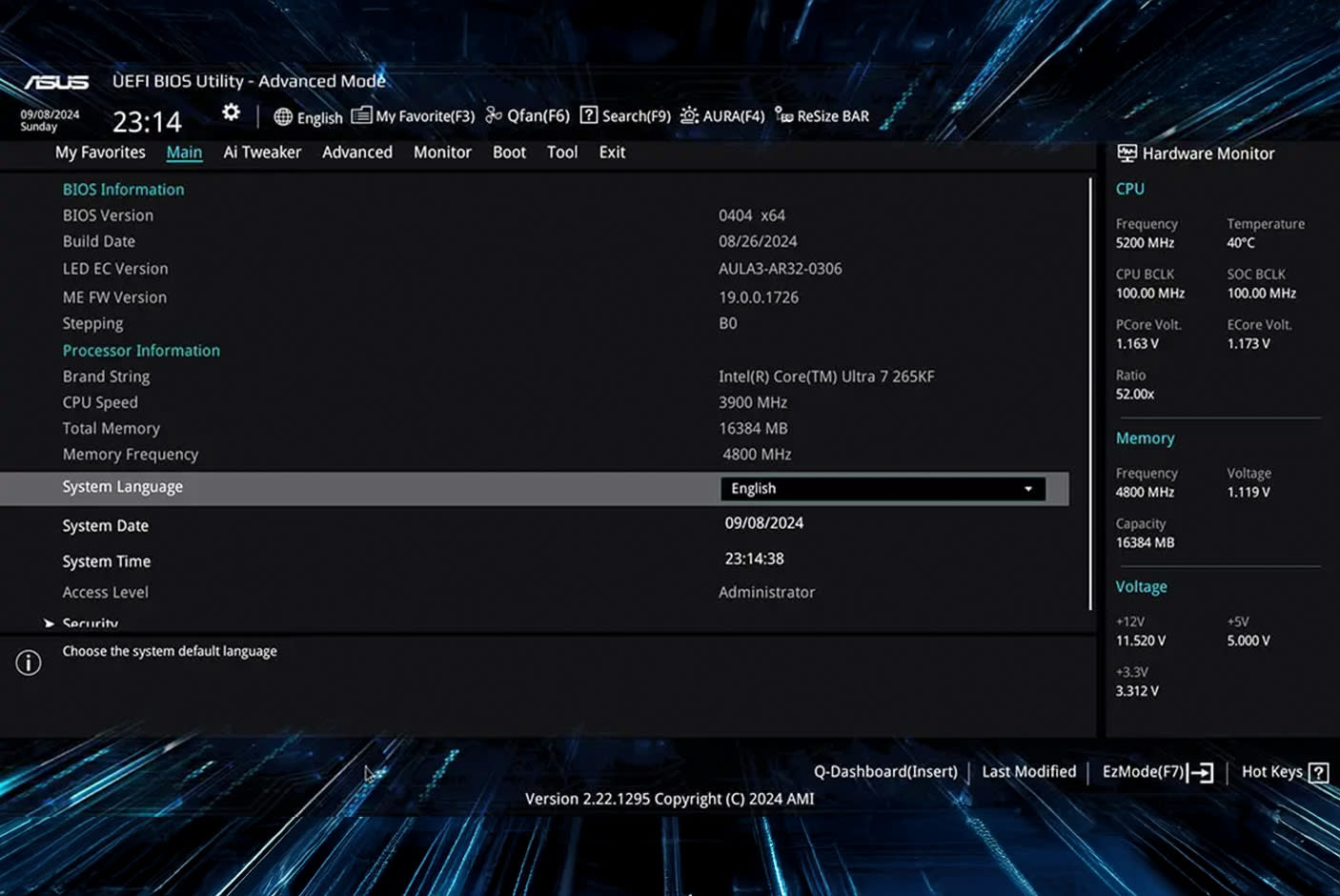Screen dimensions: 1340x896
Task: Click the EzMode(F7) arrow icon
Action: point(1201,772)
